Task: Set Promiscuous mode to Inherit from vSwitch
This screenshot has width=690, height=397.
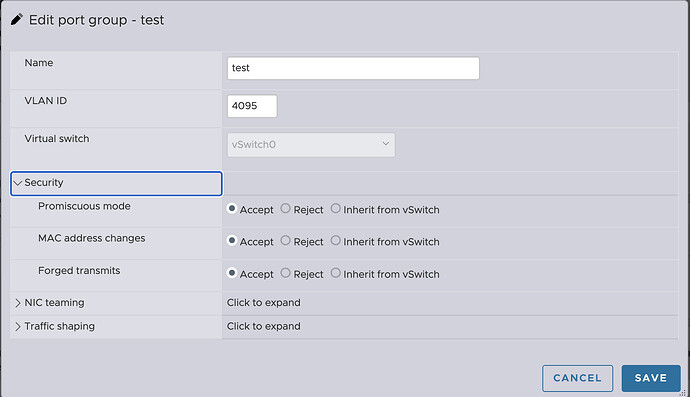Action: pos(336,208)
